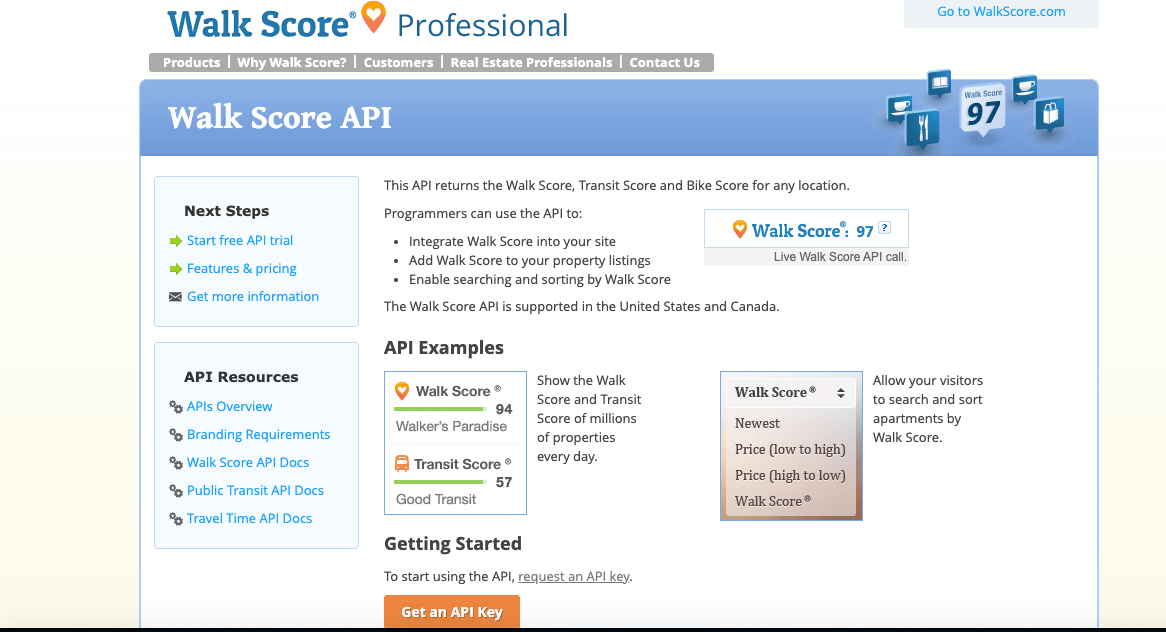
Task: Click the Transit Score bus icon
Action: click(x=402, y=464)
